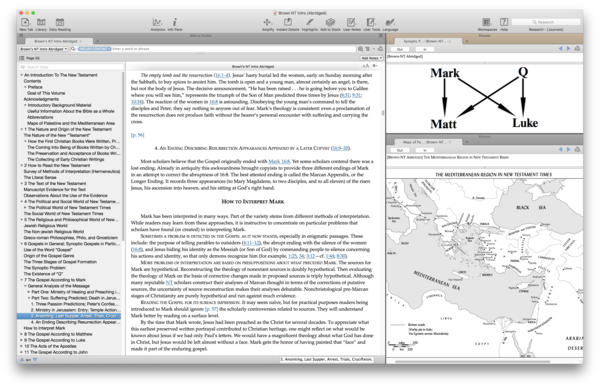Zoom In on Synoptic picture pane
Viewport: 600px width, 388px height.
[425, 49]
